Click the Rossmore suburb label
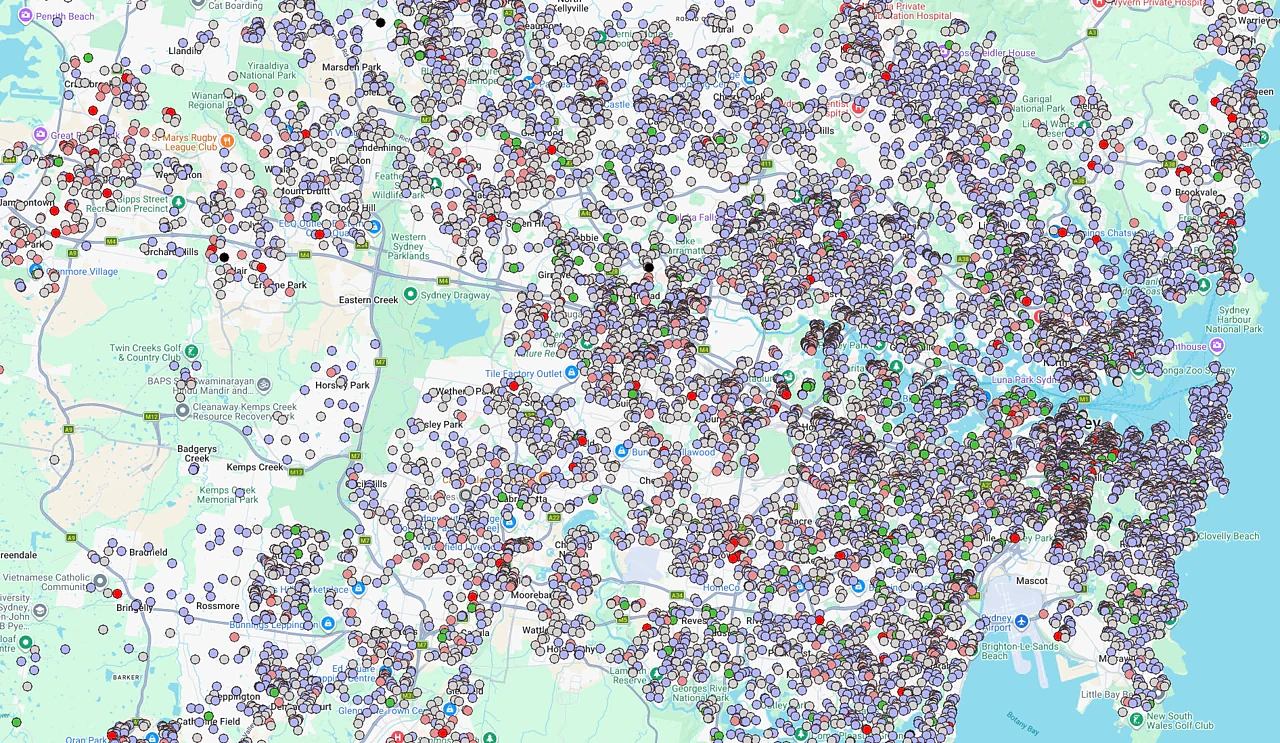Screen dimensions: 1280x743 coord(218,606)
